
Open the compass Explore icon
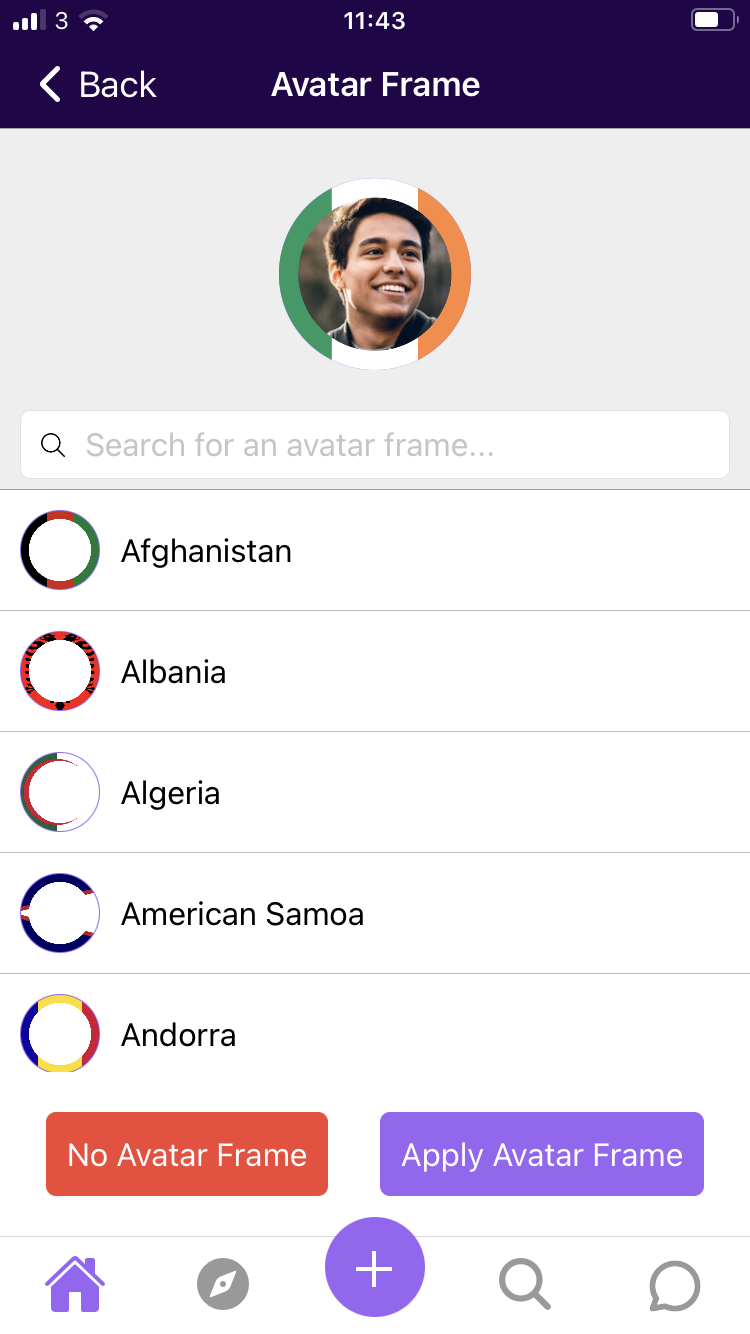(x=223, y=1284)
